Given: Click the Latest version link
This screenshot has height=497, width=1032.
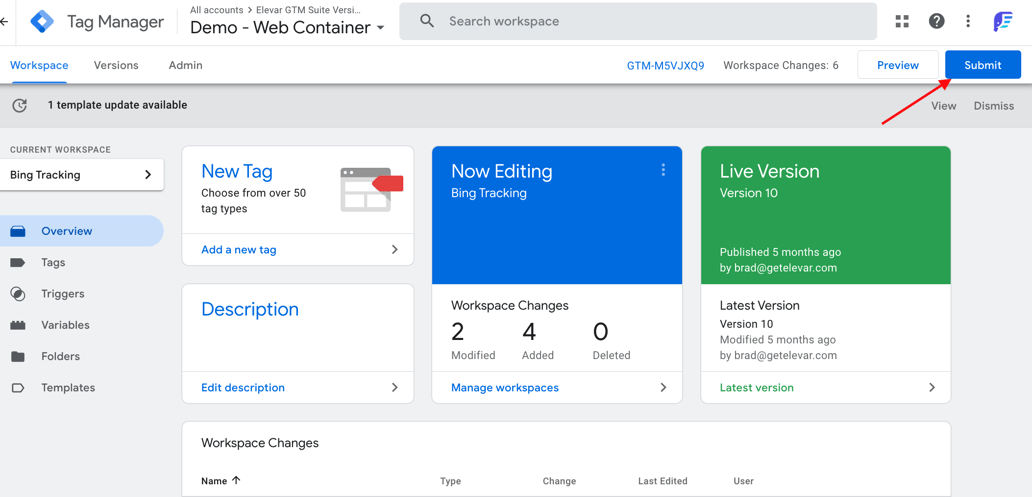Looking at the screenshot, I should click(757, 388).
